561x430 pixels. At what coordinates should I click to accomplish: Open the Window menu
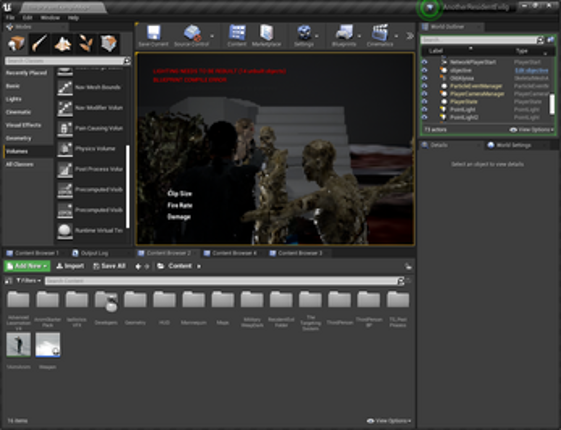coord(50,18)
